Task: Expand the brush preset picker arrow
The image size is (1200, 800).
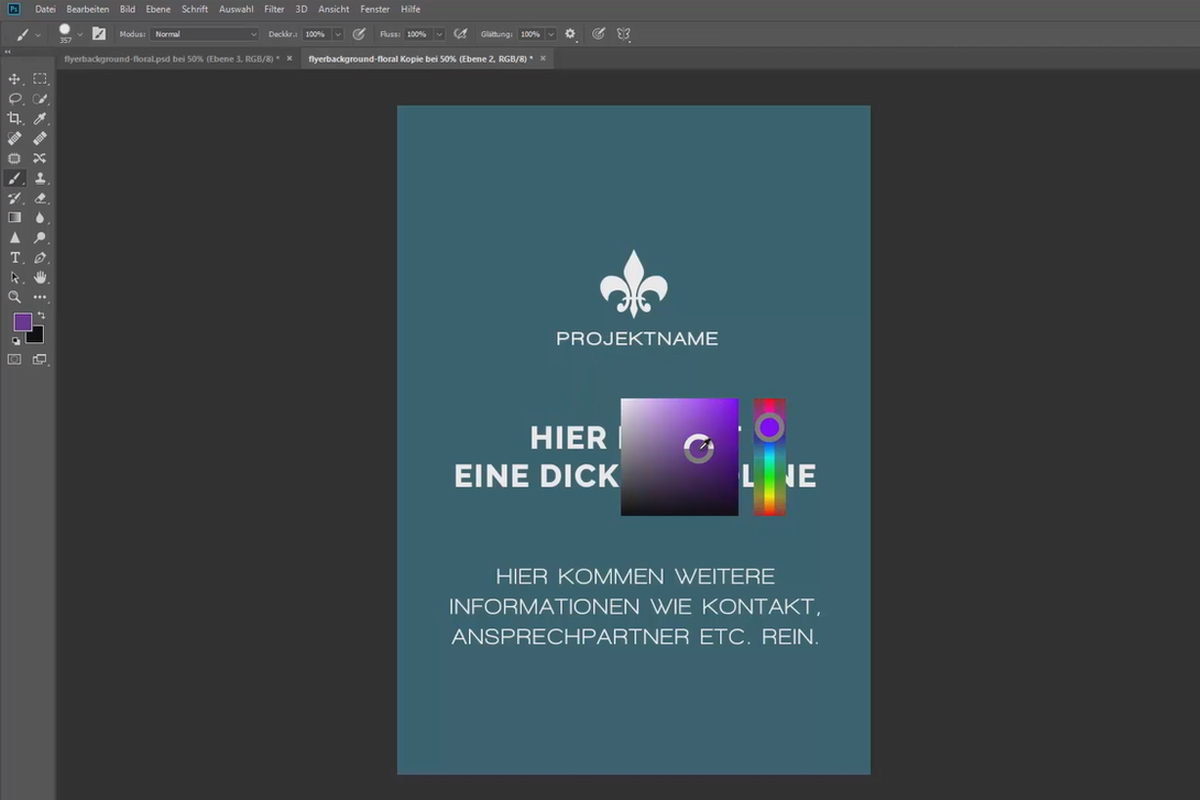Action: click(80, 34)
